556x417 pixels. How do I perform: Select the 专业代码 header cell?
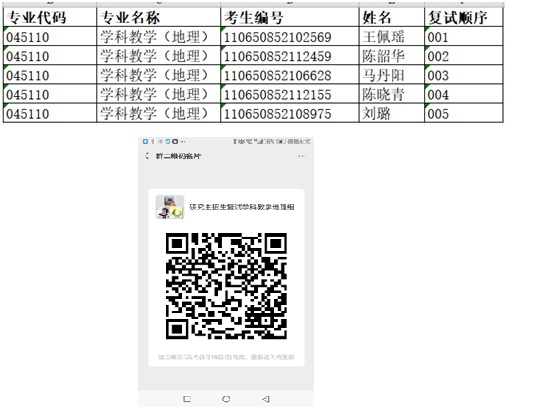(50, 17)
